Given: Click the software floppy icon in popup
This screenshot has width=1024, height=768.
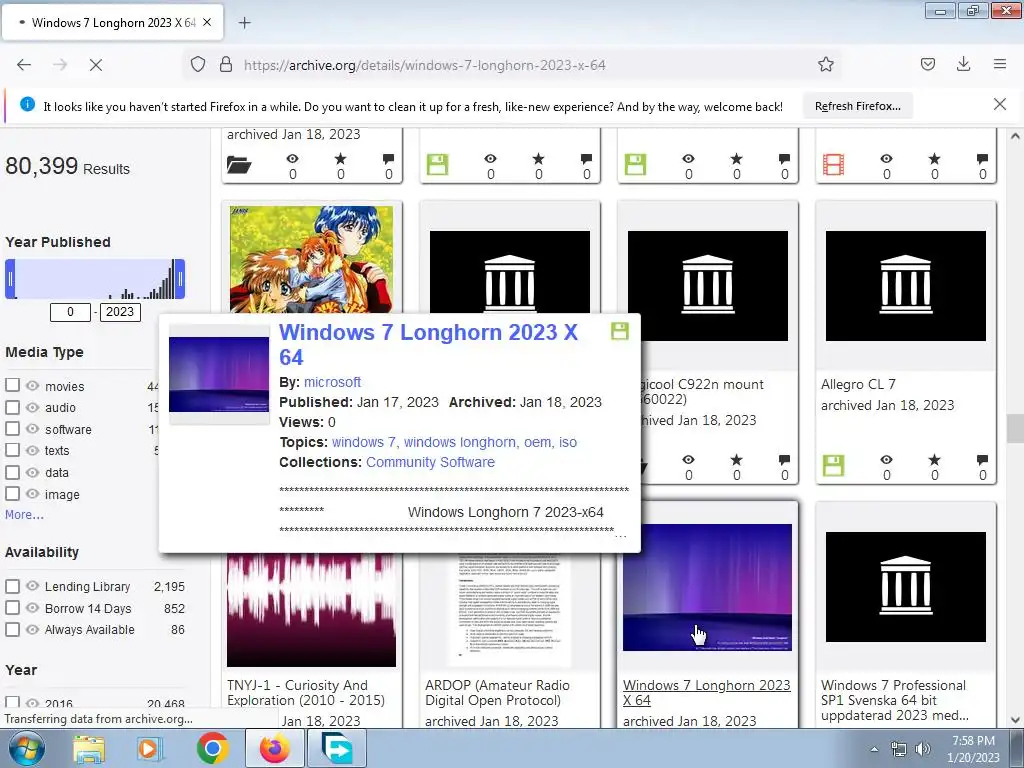Looking at the screenshot, I should click(620, 331).
